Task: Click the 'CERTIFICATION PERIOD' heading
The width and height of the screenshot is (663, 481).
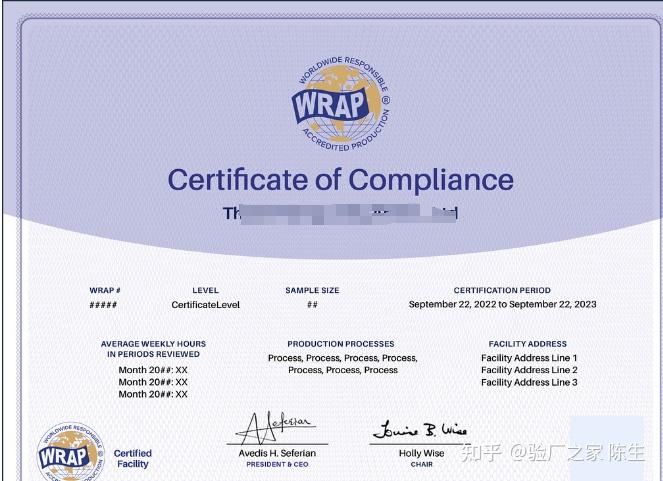Action: [502, 290]
